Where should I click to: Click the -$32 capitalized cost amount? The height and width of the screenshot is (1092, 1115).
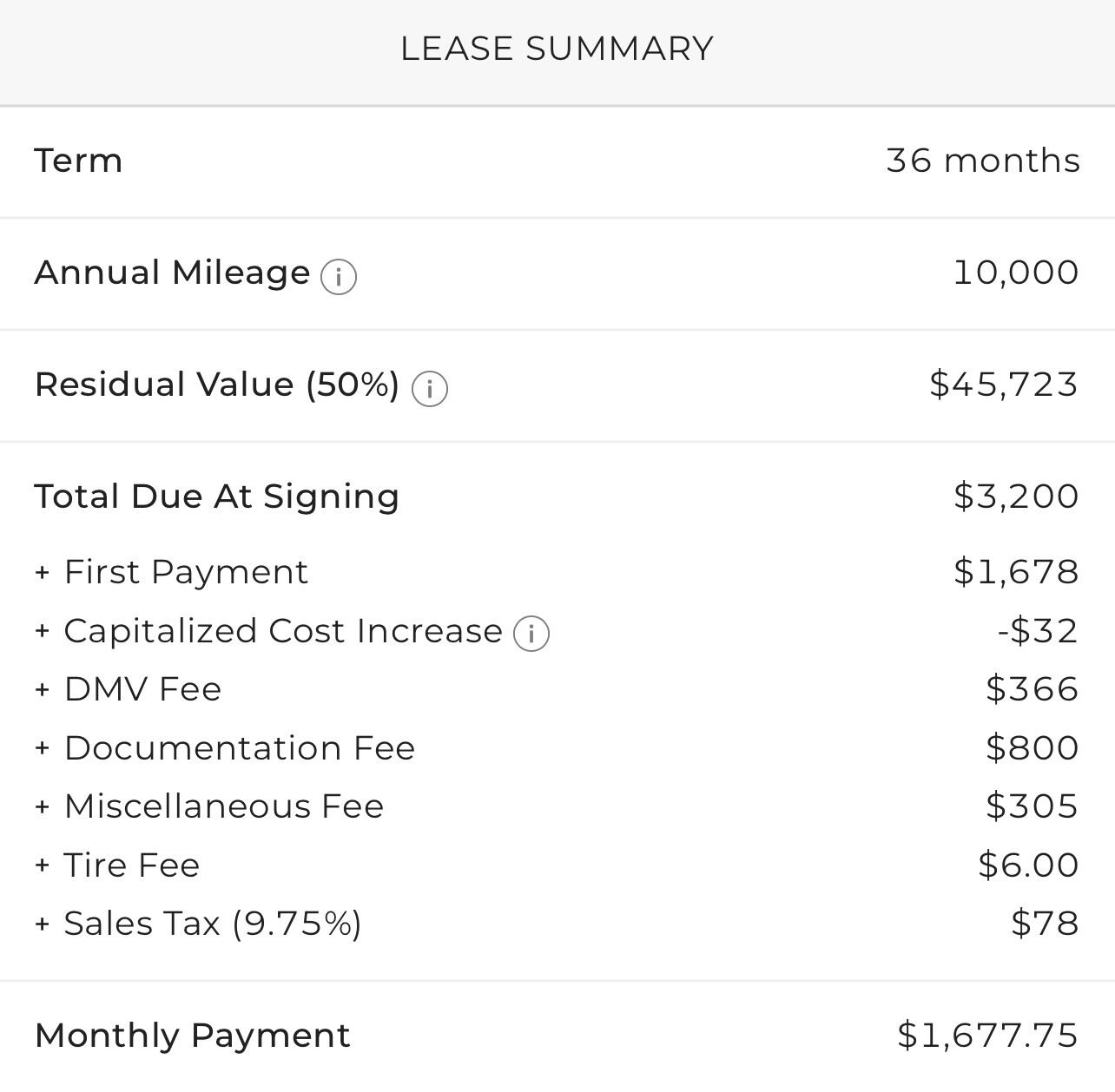pos(1038,631)
